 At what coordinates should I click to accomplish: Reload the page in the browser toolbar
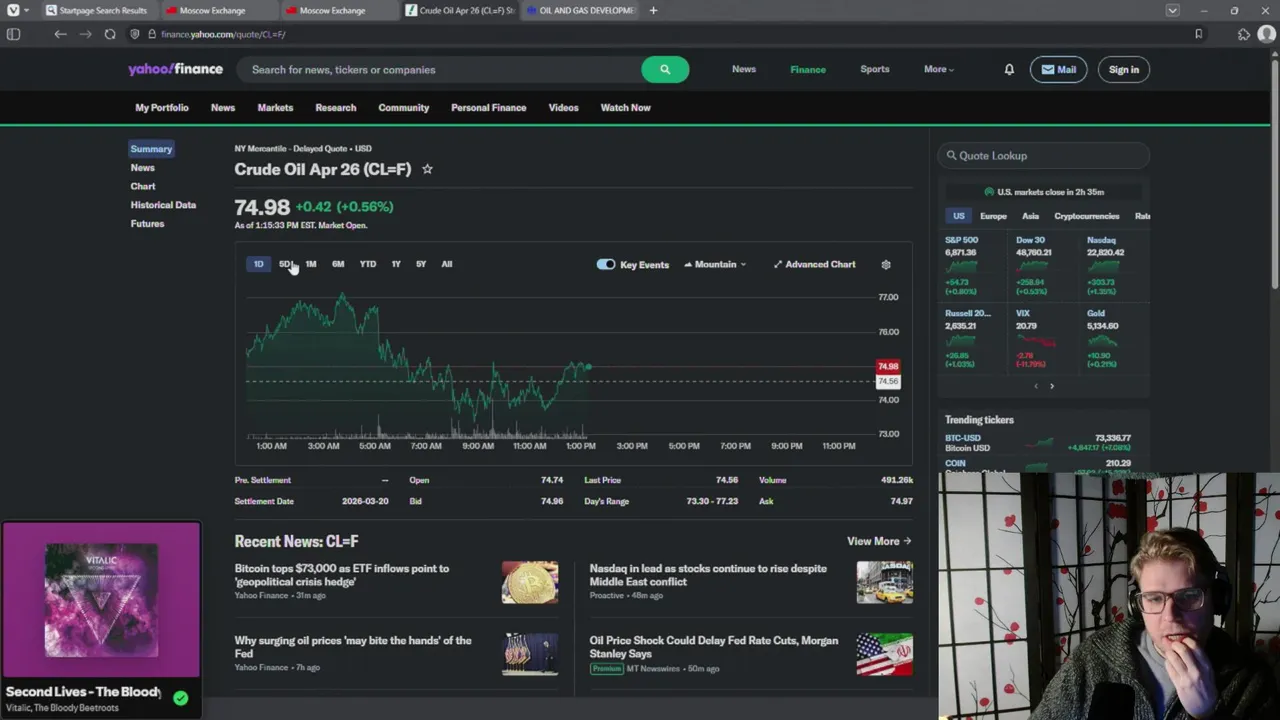tap(110, 34)
